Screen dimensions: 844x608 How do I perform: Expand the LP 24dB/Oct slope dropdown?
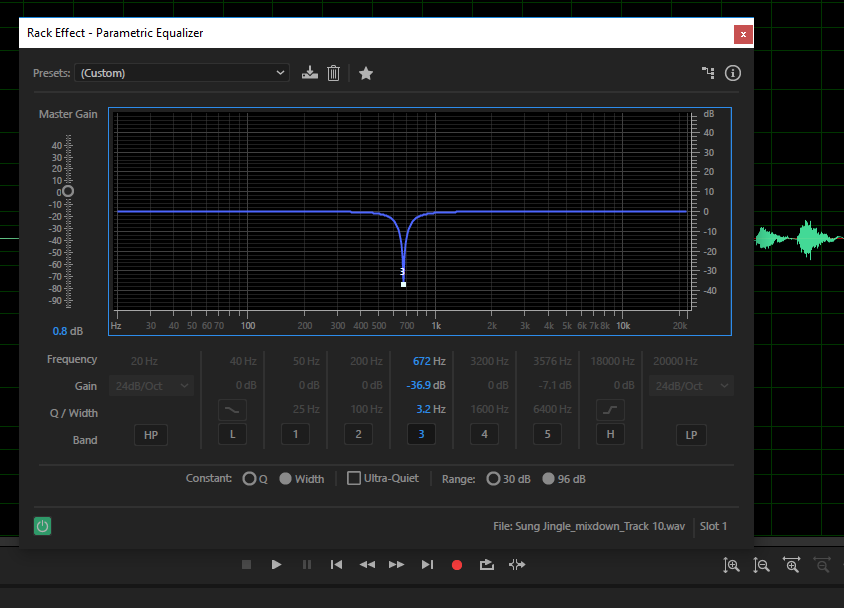point(691,386)
